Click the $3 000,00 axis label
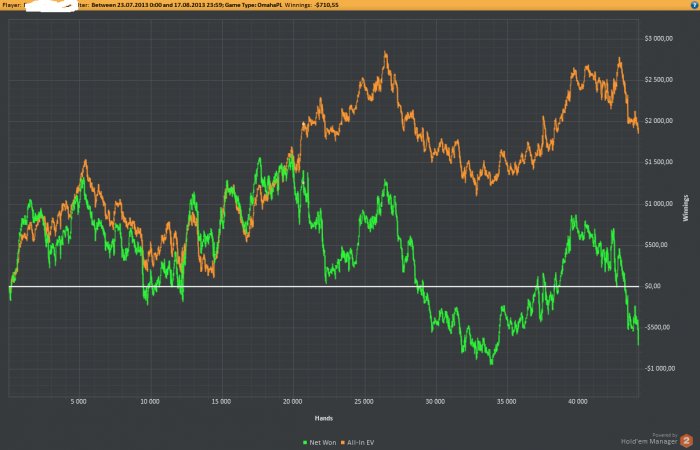 coord(658,38)
